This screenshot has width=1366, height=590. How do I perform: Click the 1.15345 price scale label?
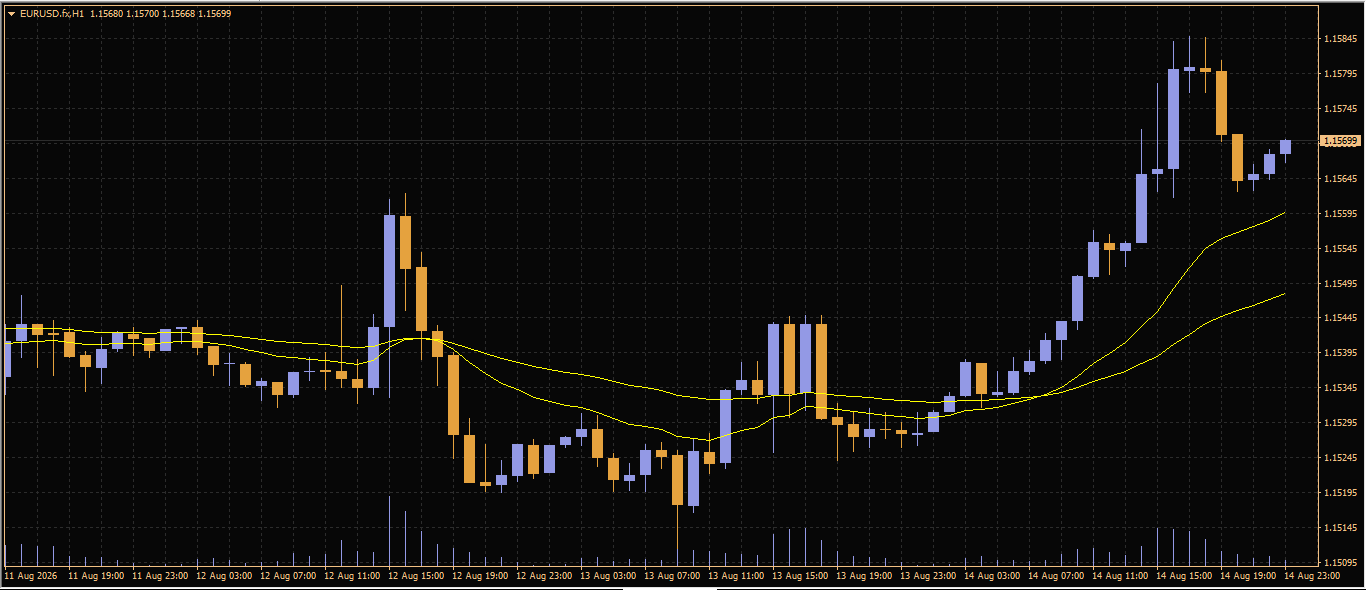click(1340, 388)
